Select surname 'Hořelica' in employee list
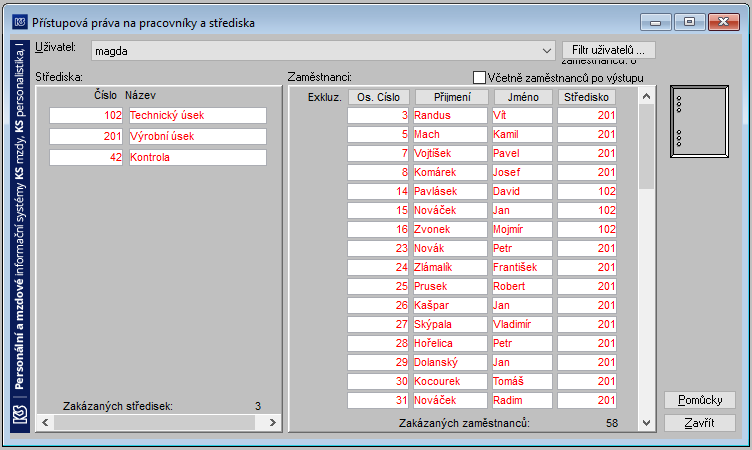This screenshot has height=450, width=752. point(450,343)
